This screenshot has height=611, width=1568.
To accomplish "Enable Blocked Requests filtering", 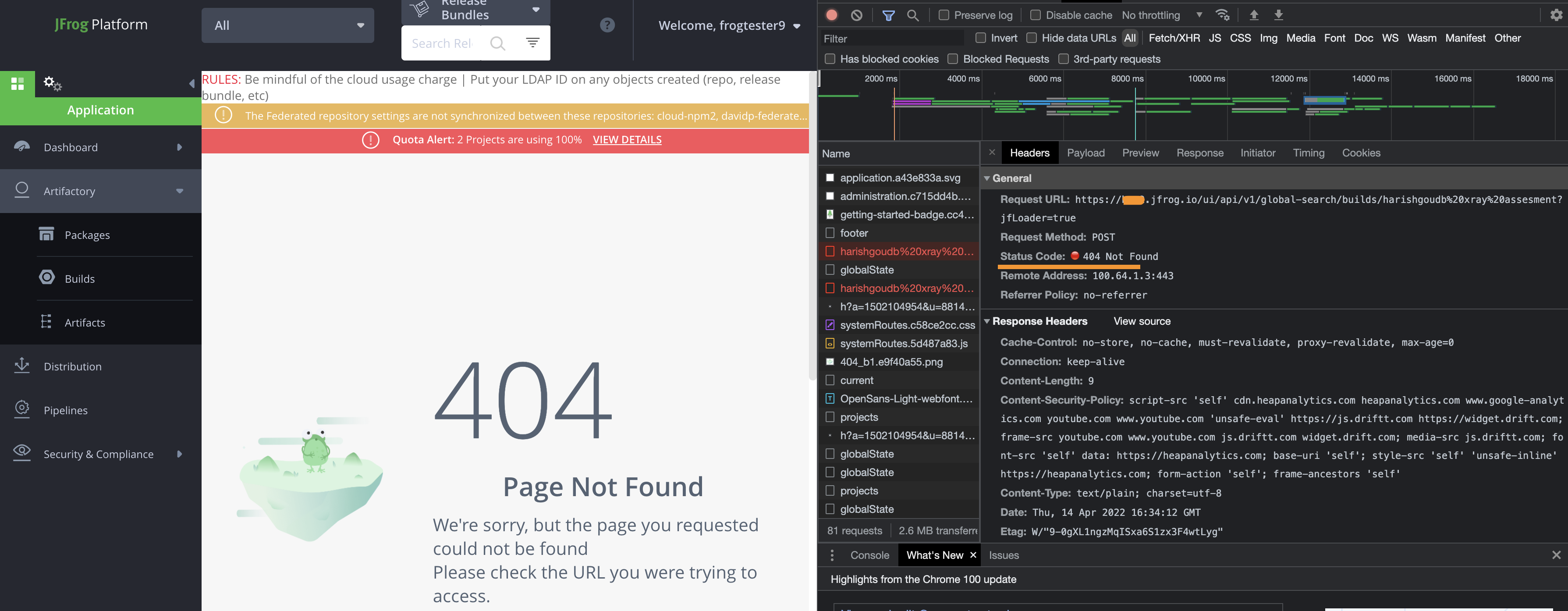I will click(953, 58).
